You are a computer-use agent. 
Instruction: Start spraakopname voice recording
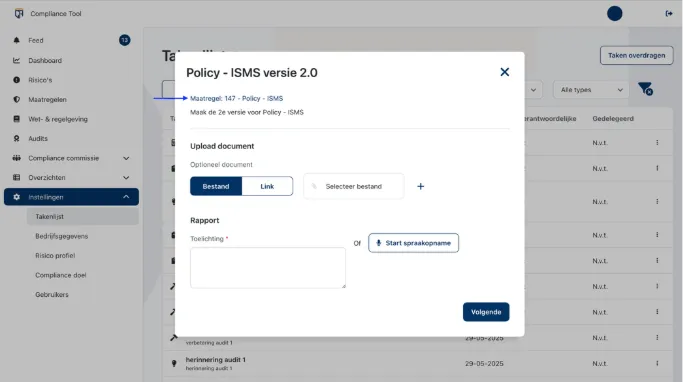coord(413,243)
